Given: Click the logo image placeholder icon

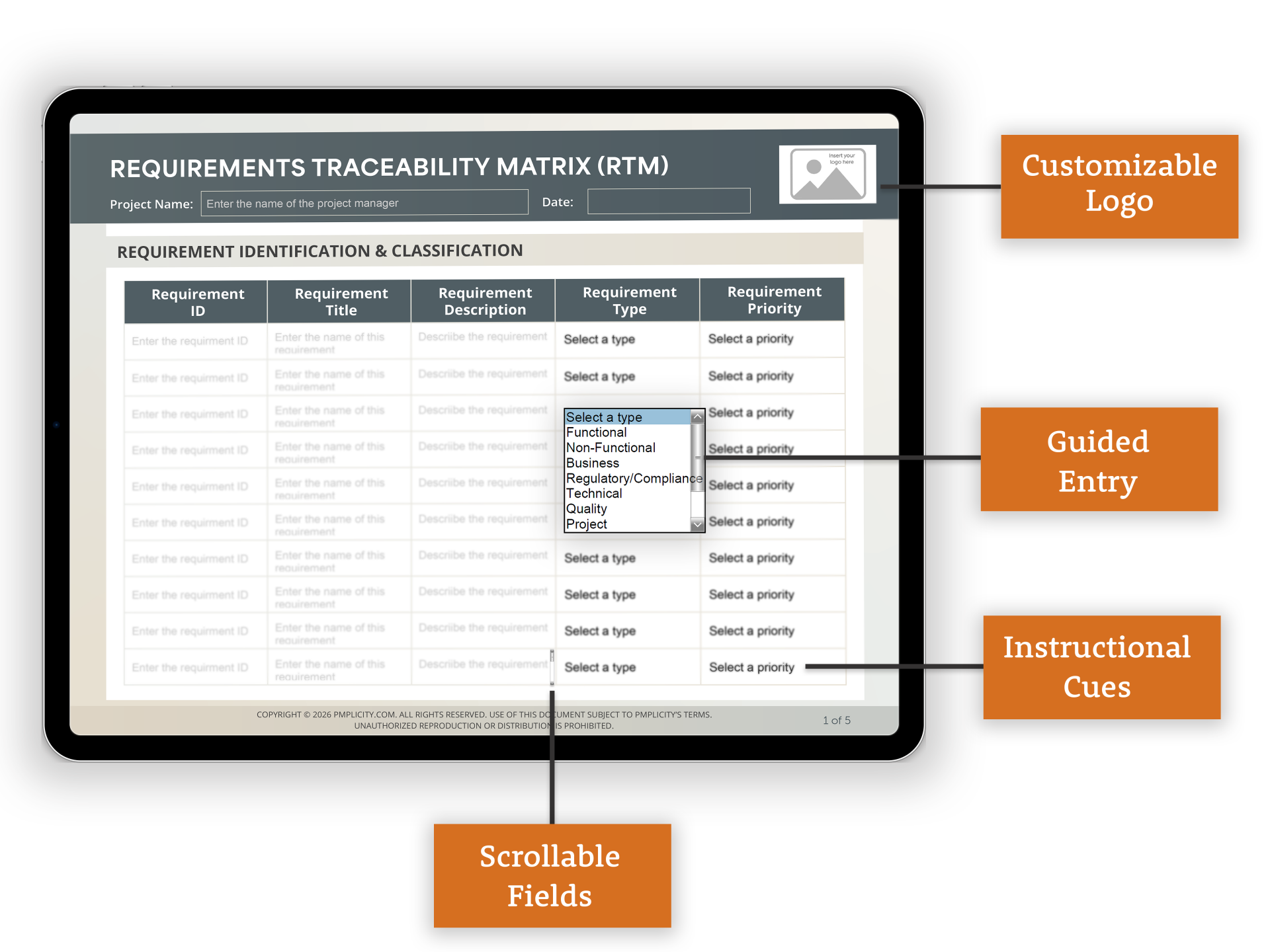Looking at the screenshot, I should (x=827, y=175).
